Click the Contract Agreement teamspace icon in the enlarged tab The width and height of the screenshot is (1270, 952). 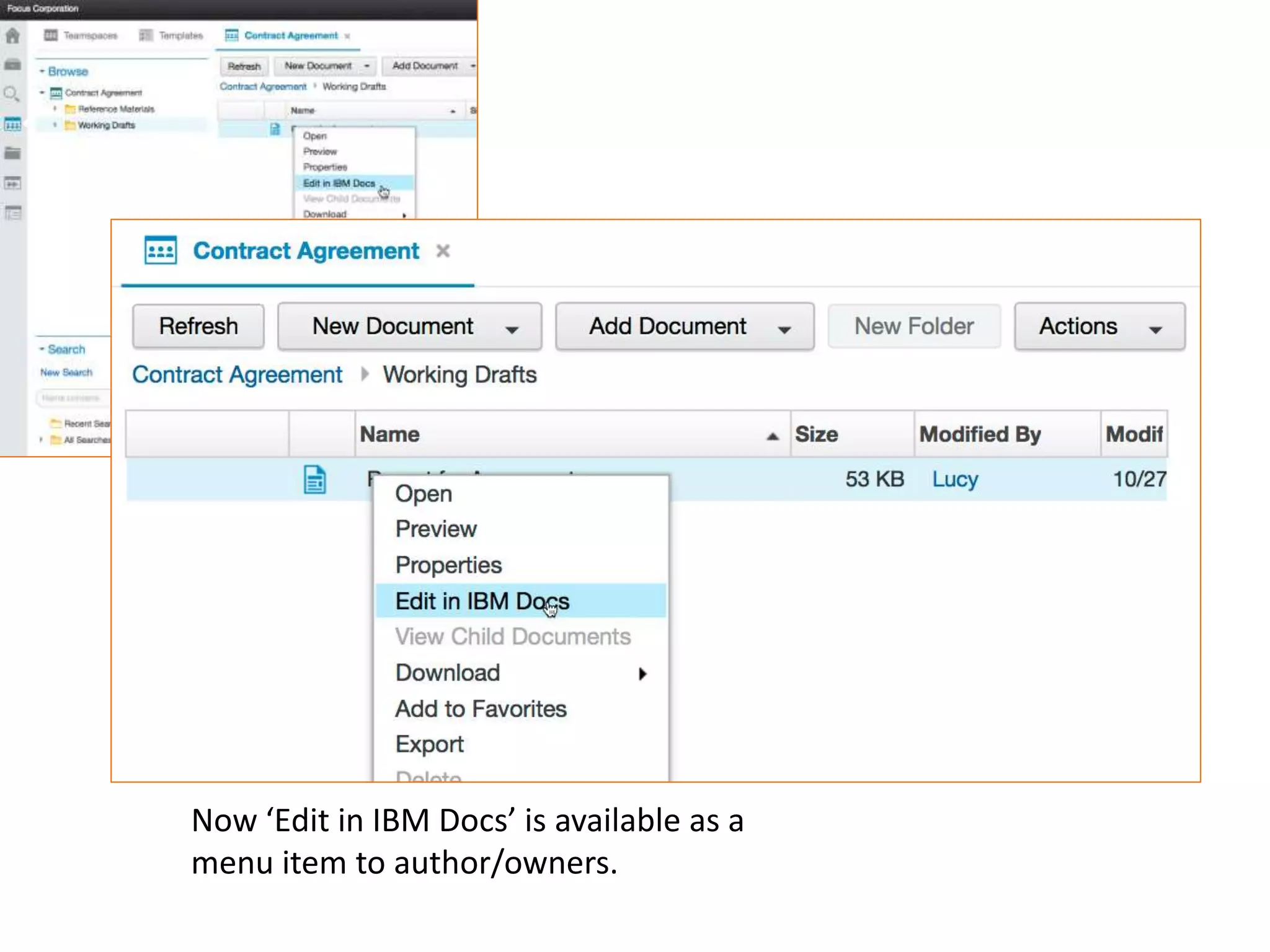(161, 250)
